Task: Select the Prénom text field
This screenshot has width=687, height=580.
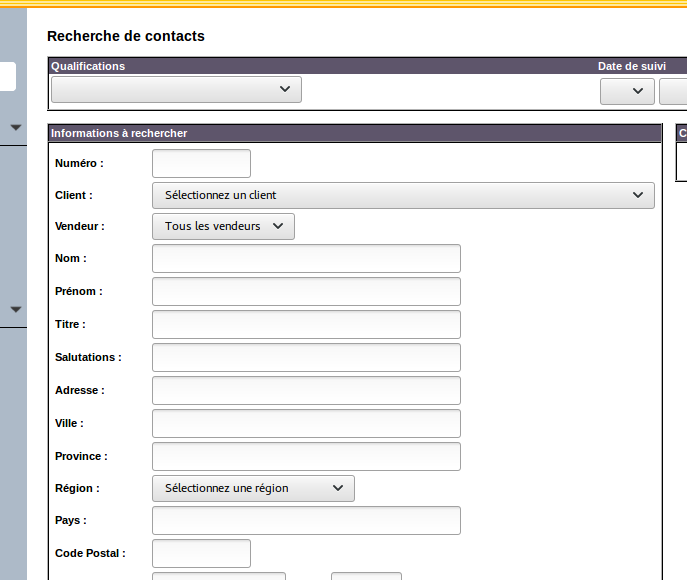Action: click(x=306, y=291)
